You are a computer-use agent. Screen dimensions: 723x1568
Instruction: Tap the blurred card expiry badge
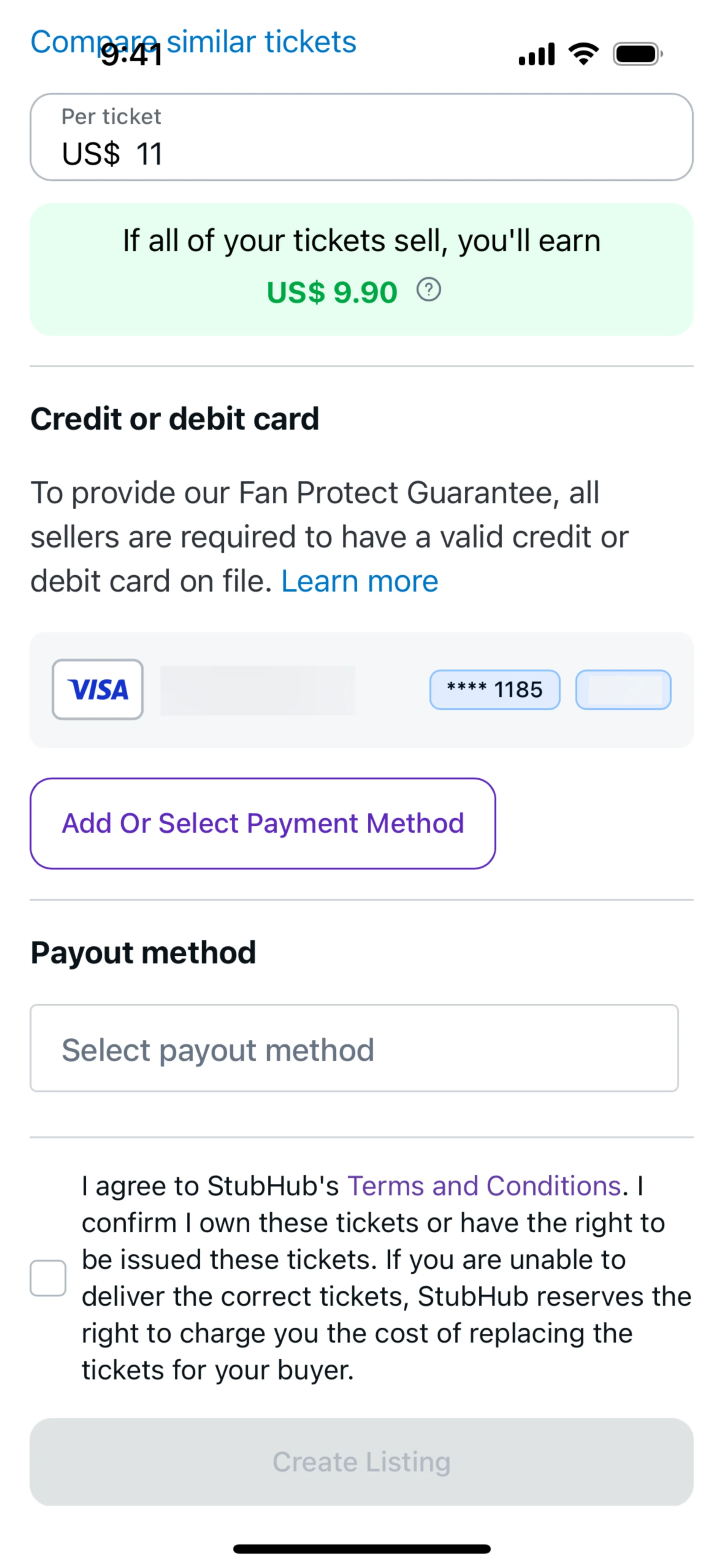pos(623,690)
